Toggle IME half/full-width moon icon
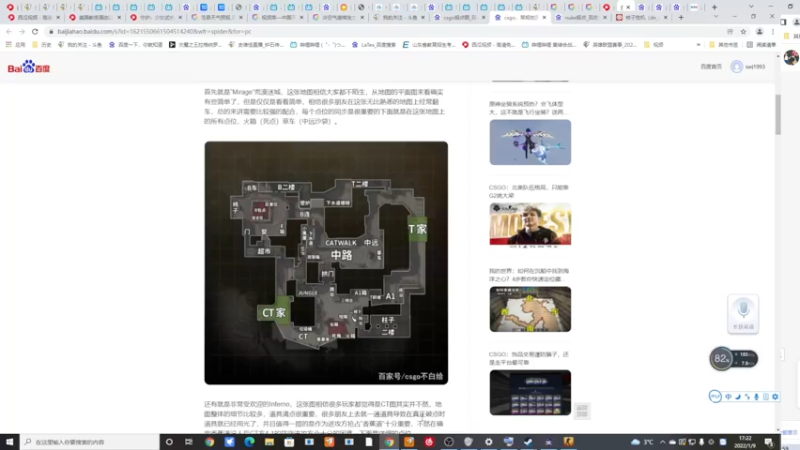This screenshot has width=800, height=450. tap(738, 396)
